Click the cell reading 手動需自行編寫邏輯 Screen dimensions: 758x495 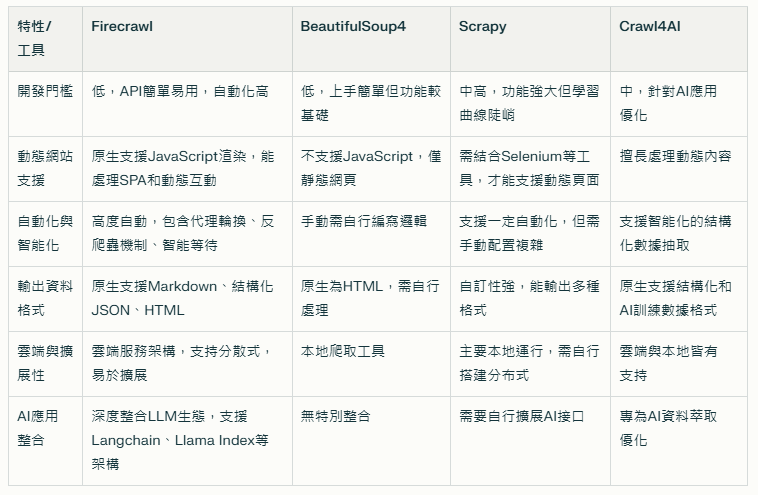coord(364,221)
